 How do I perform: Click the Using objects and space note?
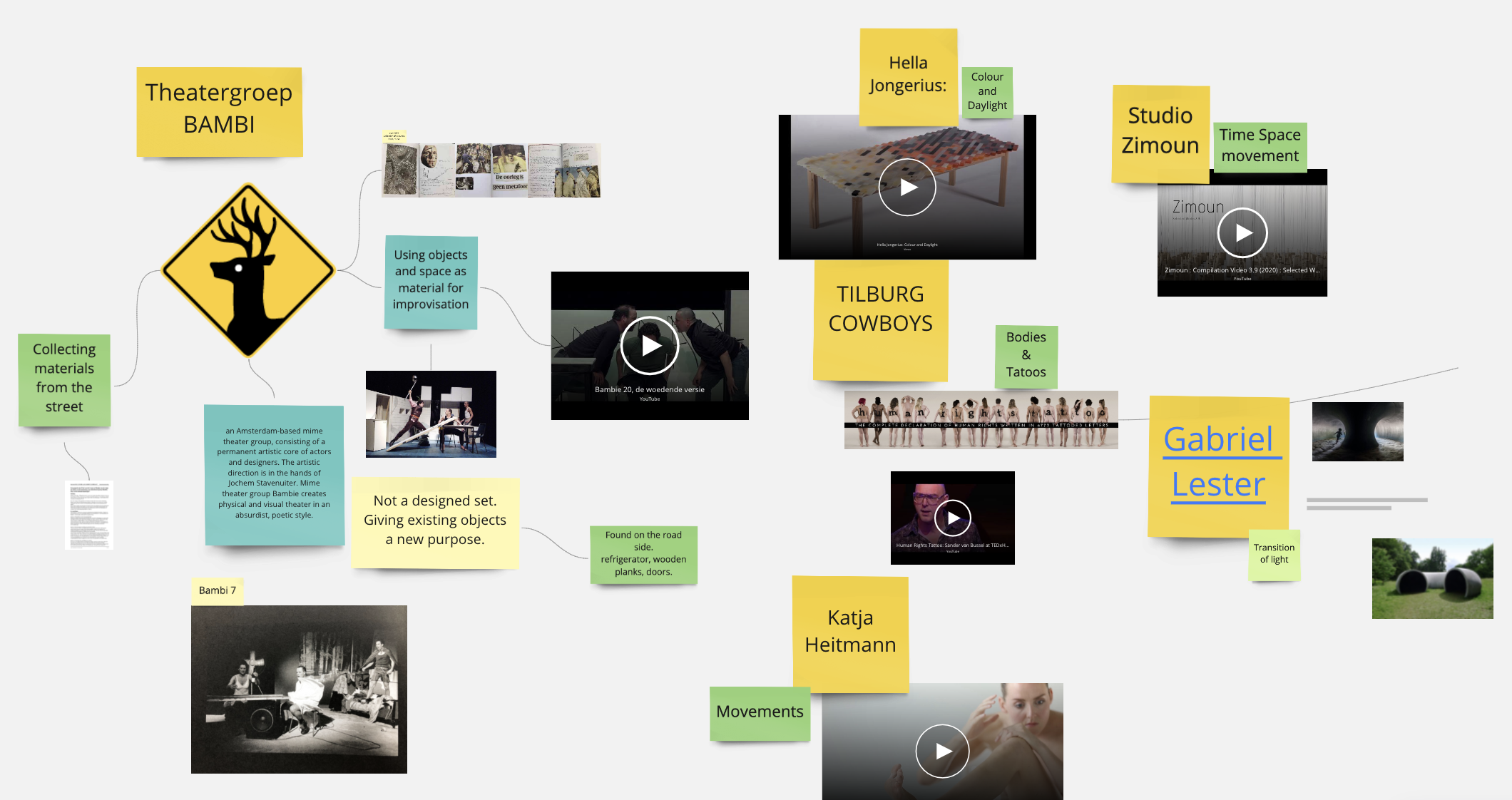[431, 281]
